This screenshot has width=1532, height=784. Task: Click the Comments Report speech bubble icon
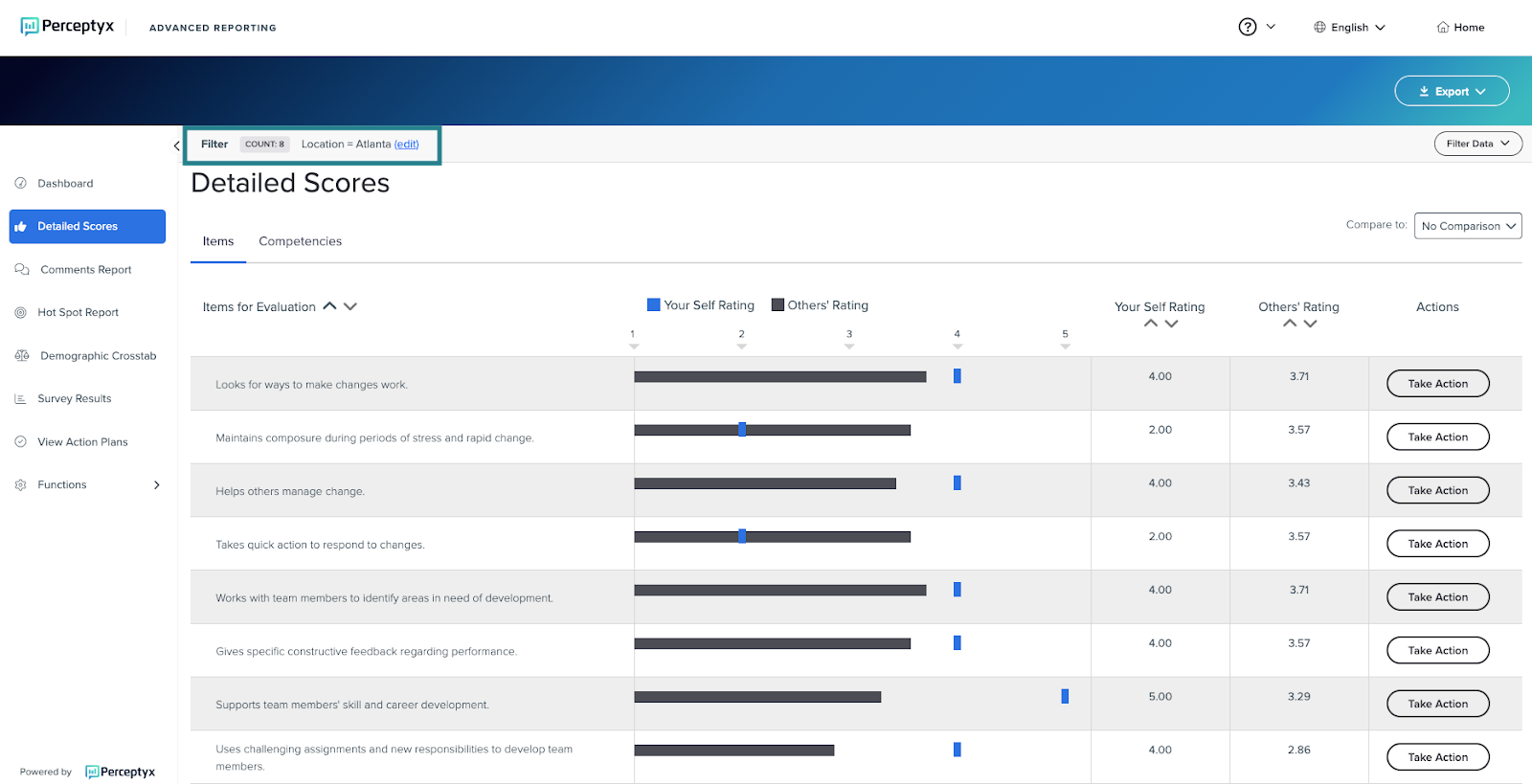click(21, 270)
